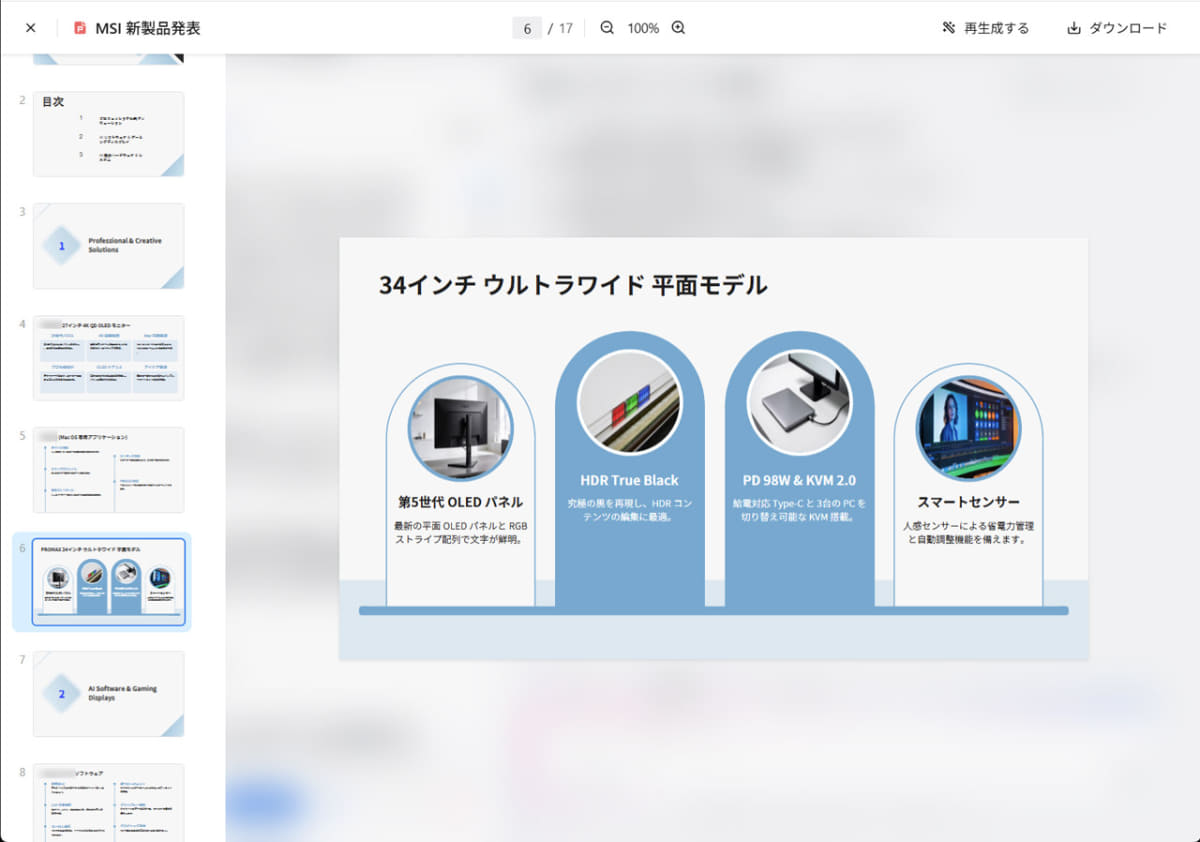This screenshot has height=842, width=1200.
Task: Zoom in with the plus magnifier icon
Action: pos(678,28)
